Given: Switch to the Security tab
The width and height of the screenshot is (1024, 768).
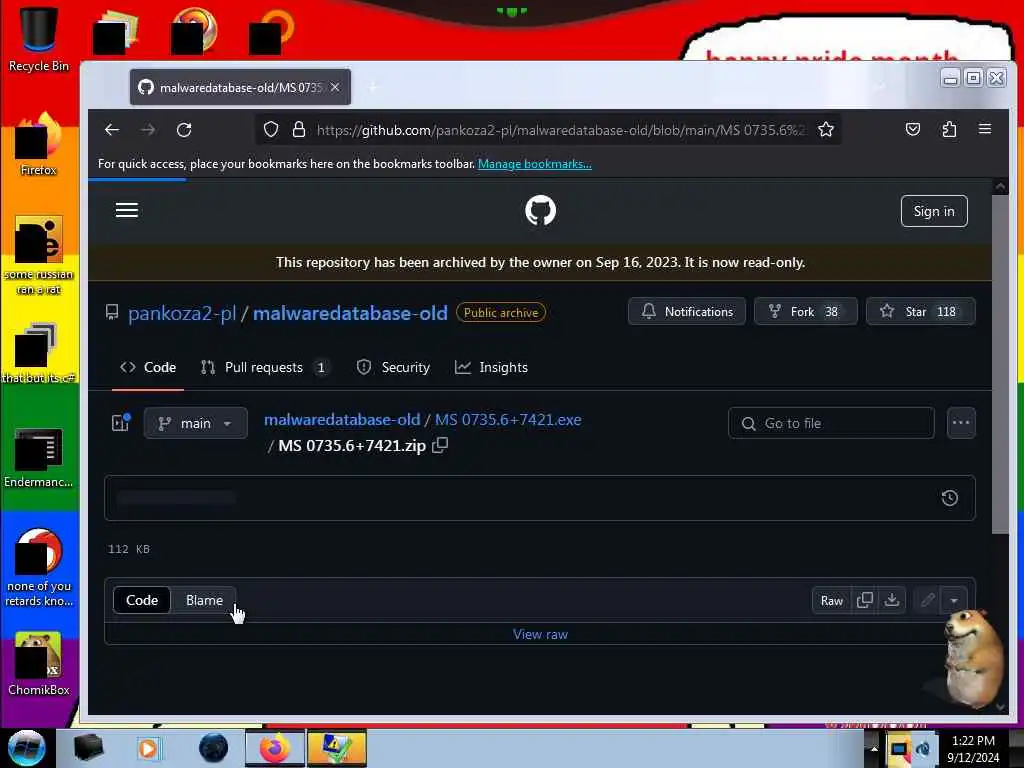Looking at the screenshot, I should tap(393, 368).
